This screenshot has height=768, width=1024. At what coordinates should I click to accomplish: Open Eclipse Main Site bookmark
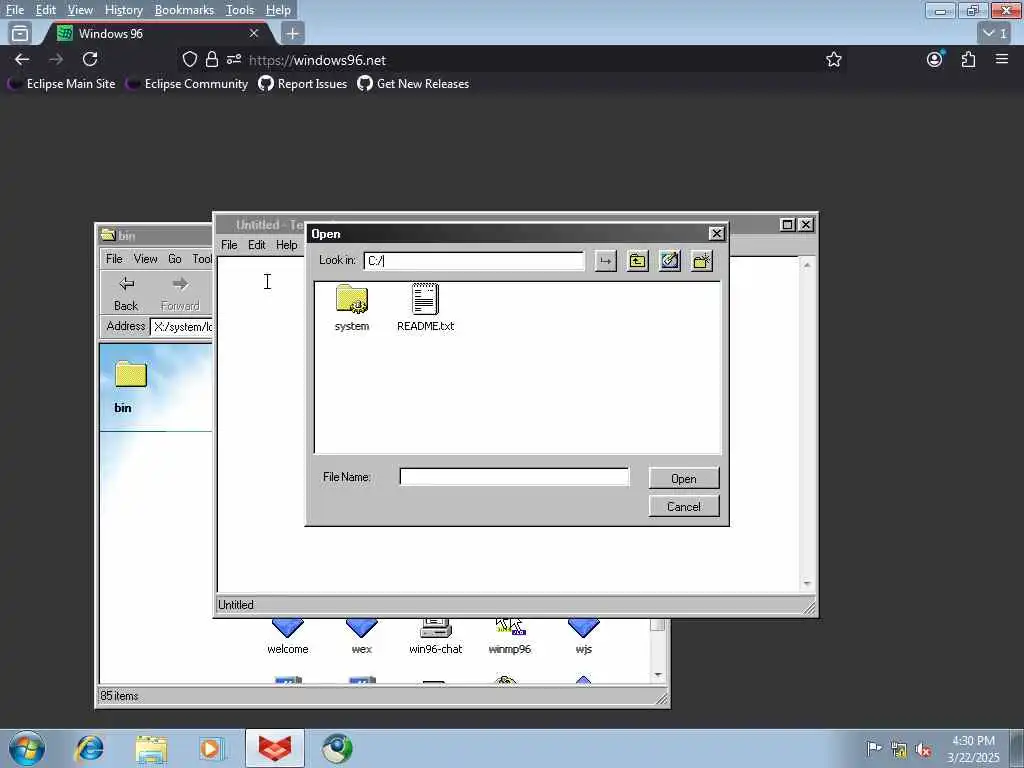[x=61, y=84]
